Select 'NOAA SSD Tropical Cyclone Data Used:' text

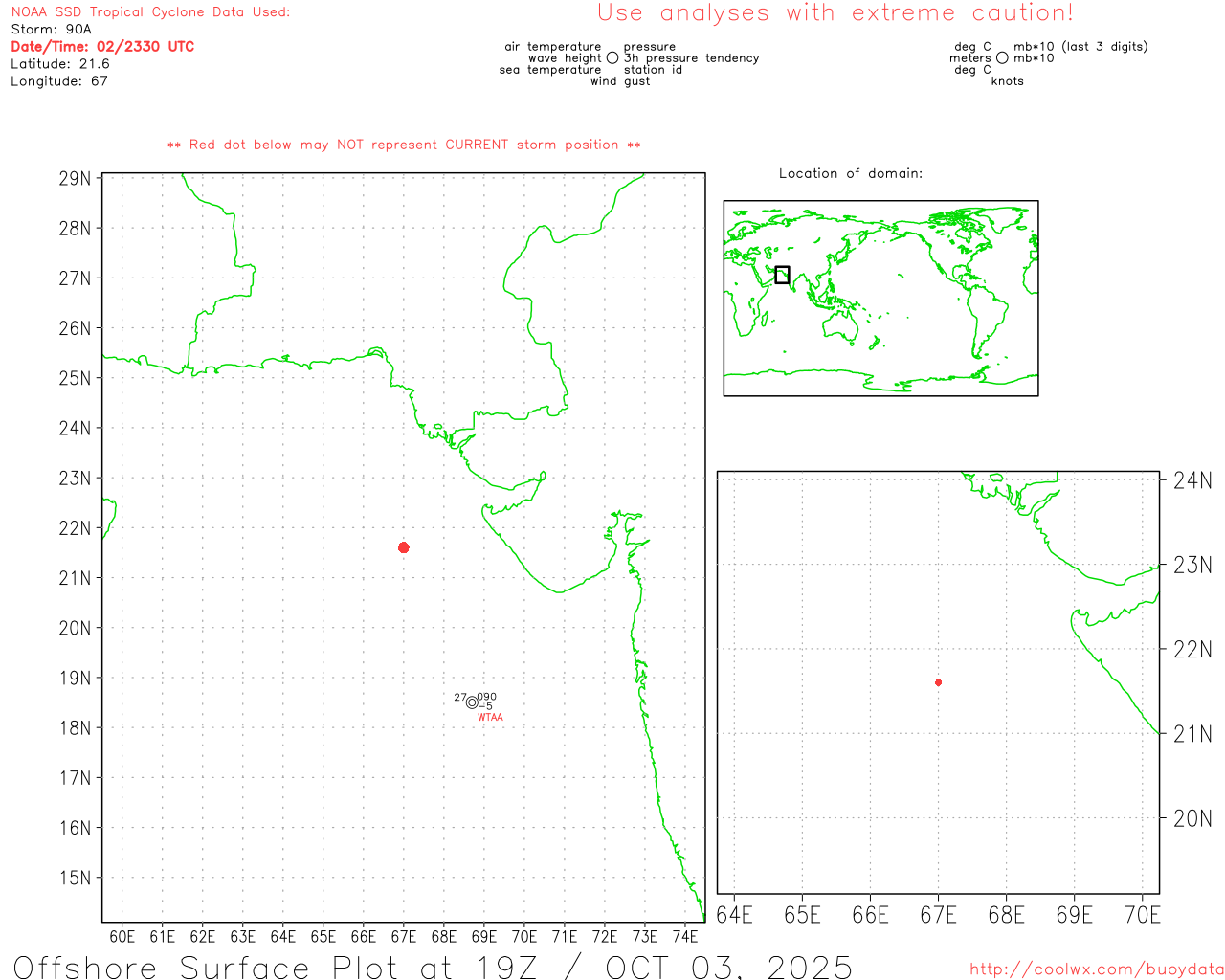[150, 12]
